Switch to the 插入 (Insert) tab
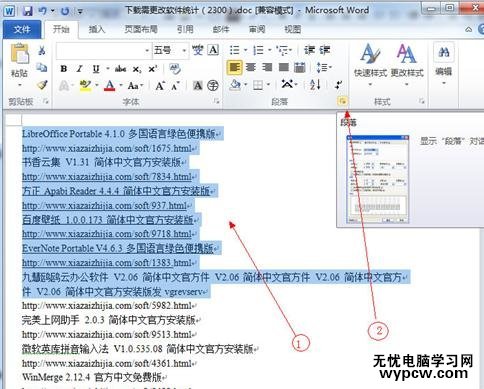This screenshot has height=389, width=484. click(97, 29)
